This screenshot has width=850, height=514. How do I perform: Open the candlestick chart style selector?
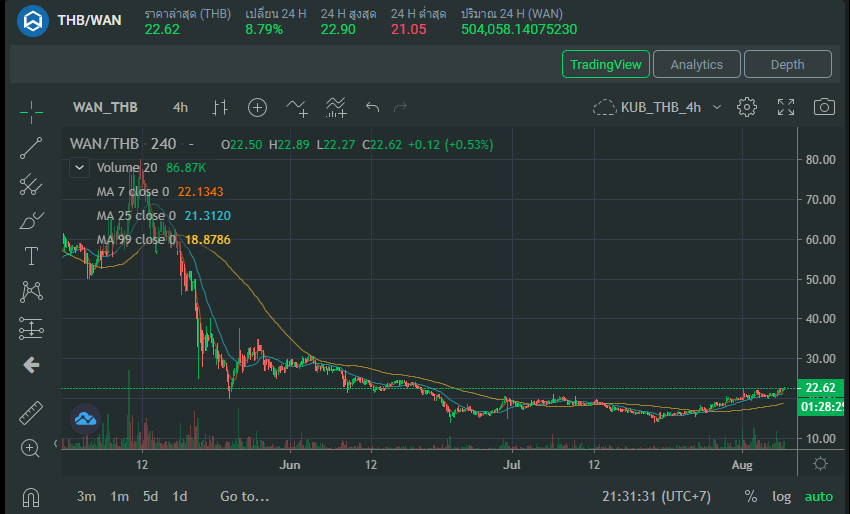click(x=220, y=107)
